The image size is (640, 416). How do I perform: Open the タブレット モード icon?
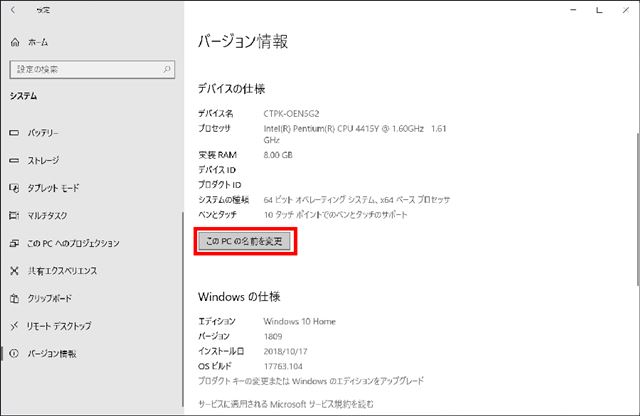pos(14,188)
